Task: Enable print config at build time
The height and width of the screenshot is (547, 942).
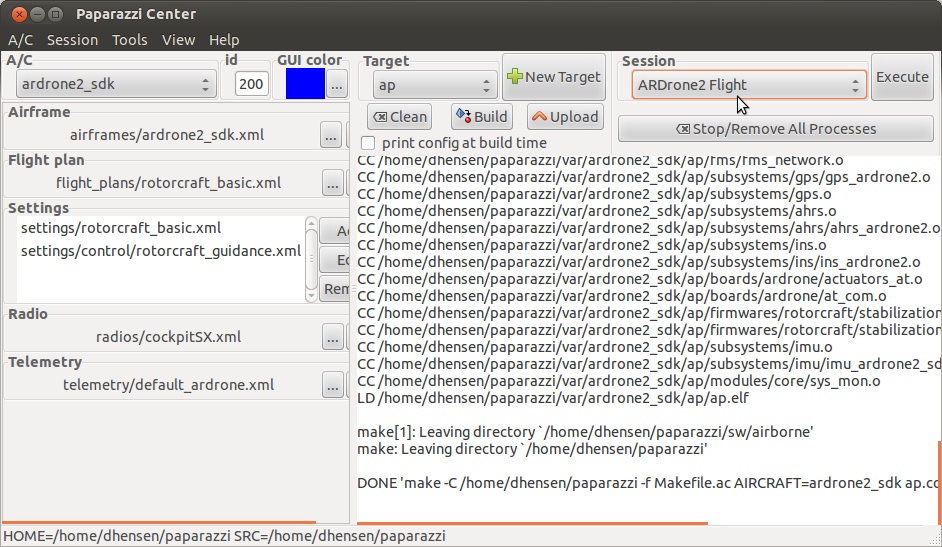Action: coord(368,143)
